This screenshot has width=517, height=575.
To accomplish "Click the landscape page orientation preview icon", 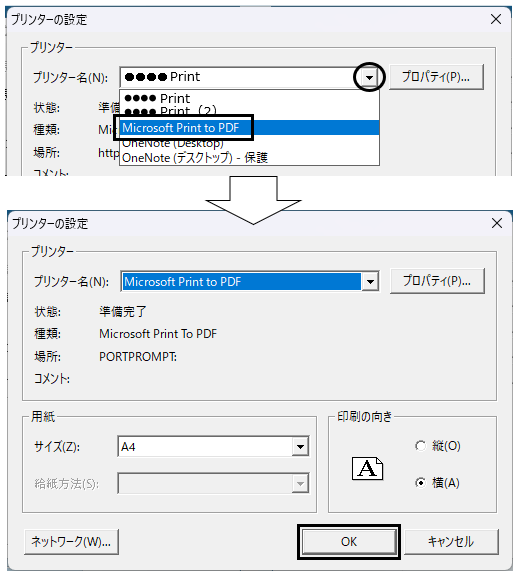I will [367, 468].
